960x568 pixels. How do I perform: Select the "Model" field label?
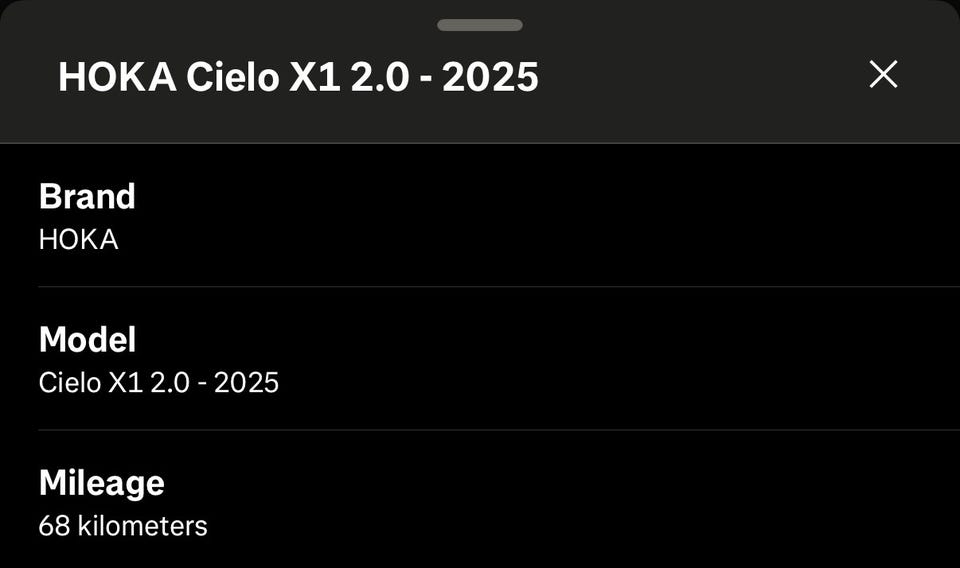pyautogui.click(x=87, y=340)
